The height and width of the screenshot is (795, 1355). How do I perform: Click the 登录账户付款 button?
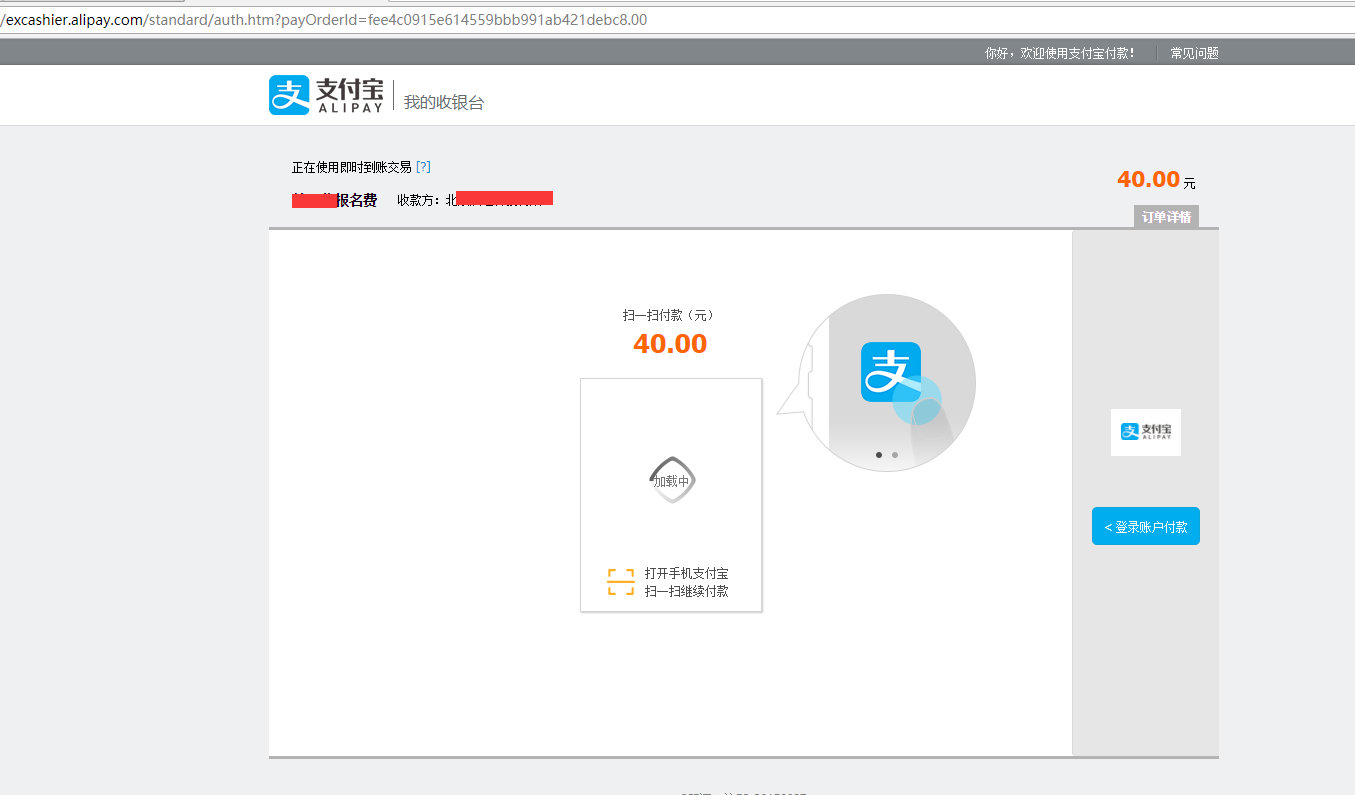1146,526
